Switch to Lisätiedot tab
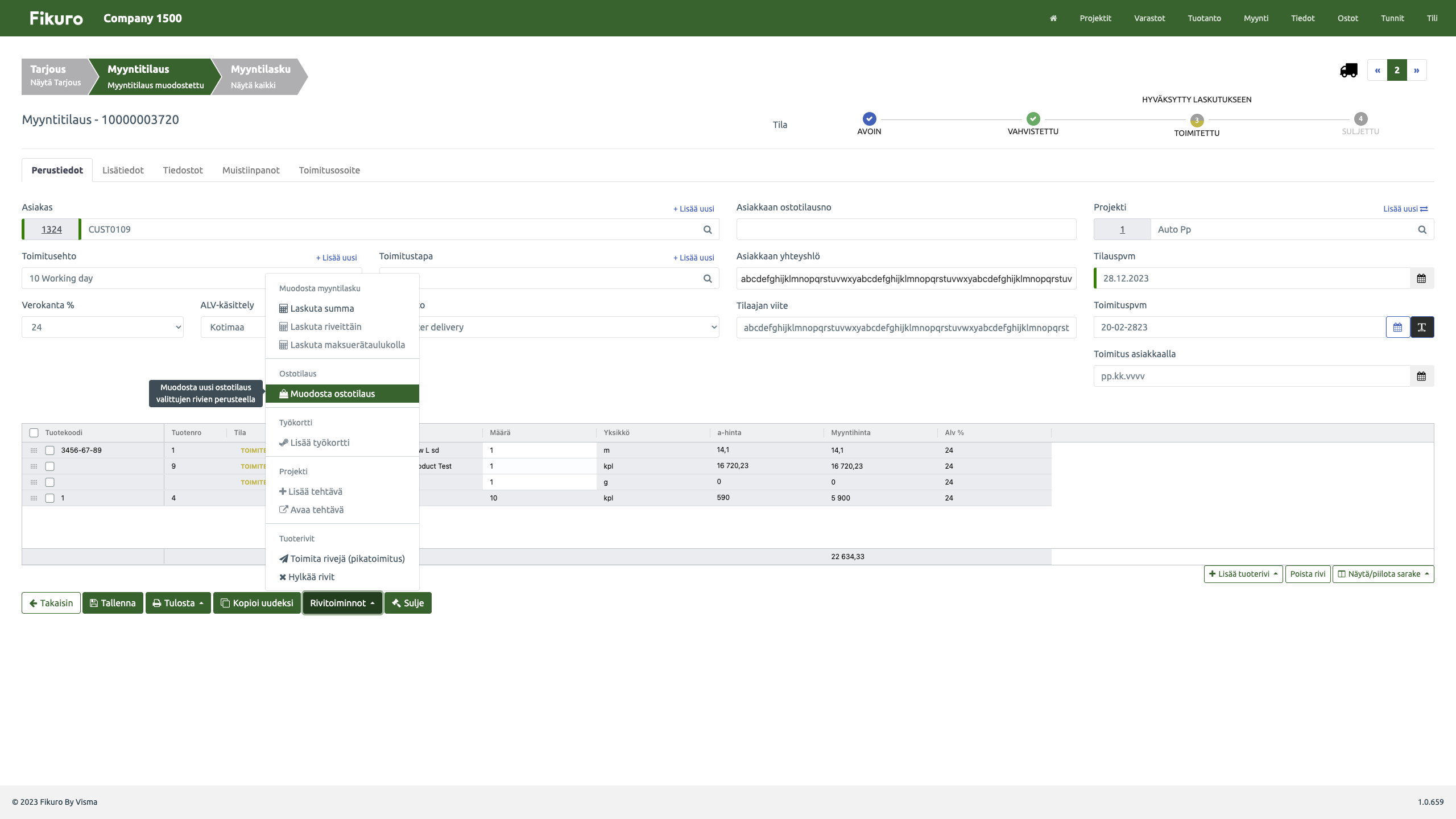The image size is (1456, 819). click(123, 170)
